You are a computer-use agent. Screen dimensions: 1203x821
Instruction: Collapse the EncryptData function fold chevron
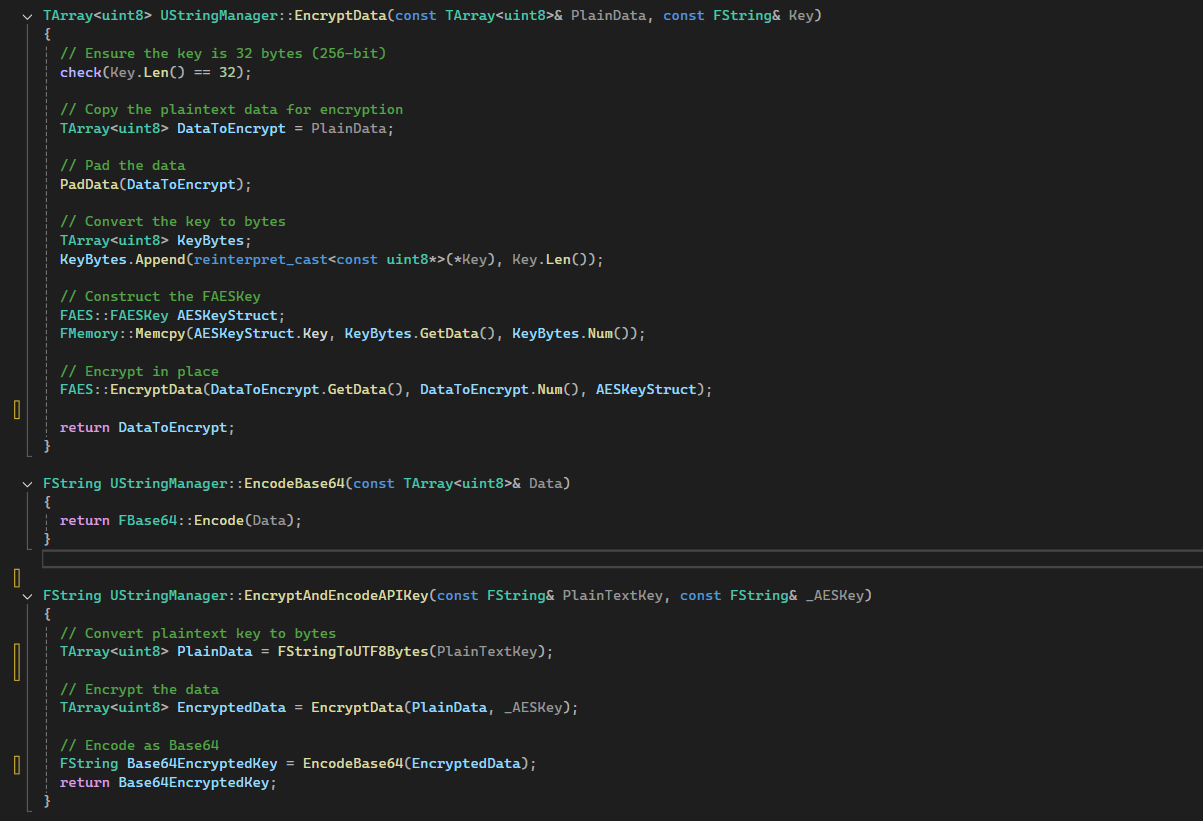tap(27, 16)
